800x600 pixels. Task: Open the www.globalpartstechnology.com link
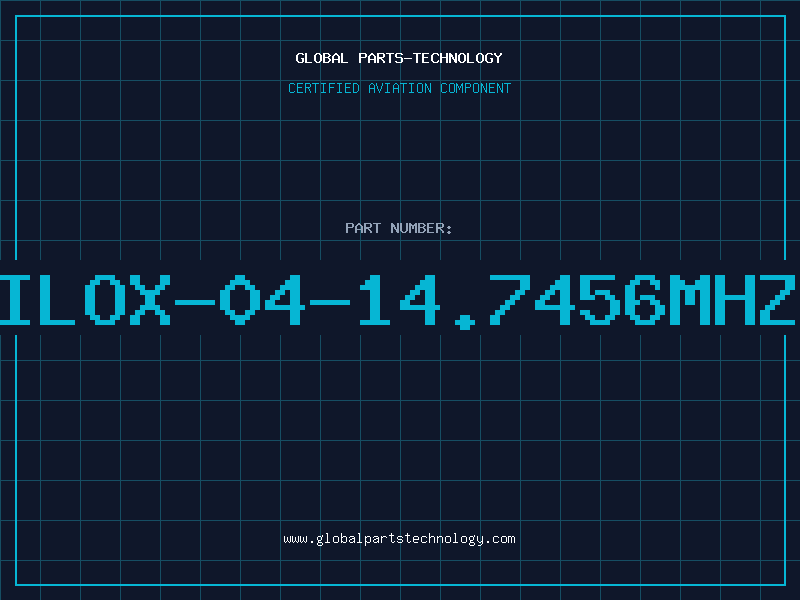(399, 539)
